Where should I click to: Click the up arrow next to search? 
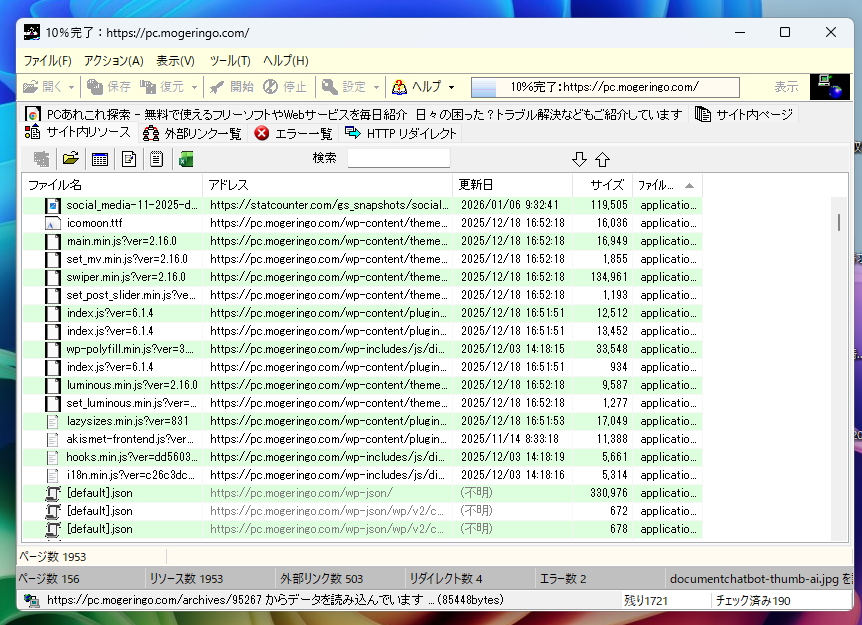click(x=602, y=159)
